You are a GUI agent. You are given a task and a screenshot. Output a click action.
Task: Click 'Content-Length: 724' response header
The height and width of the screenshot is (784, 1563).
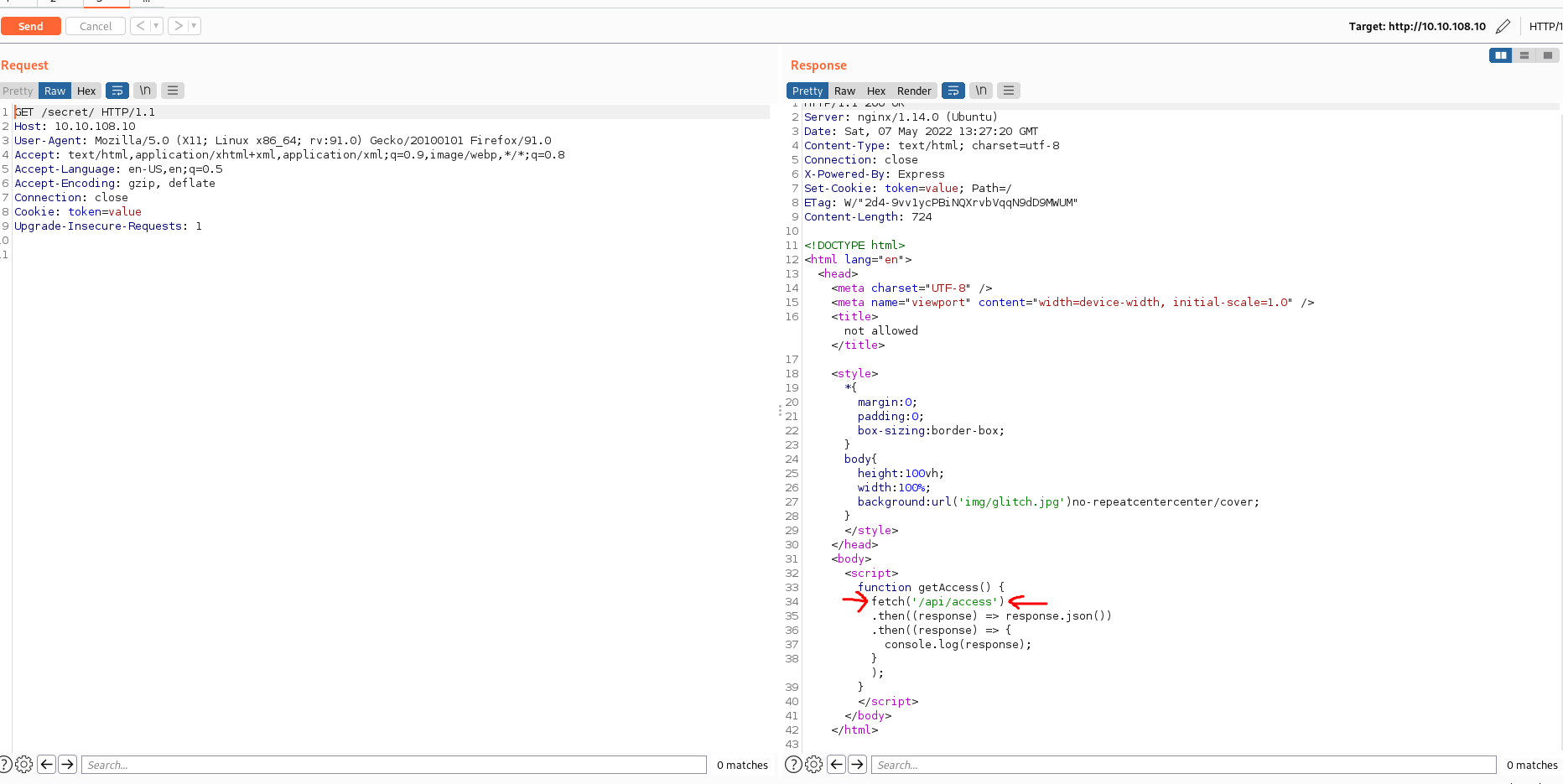(868, 217)
